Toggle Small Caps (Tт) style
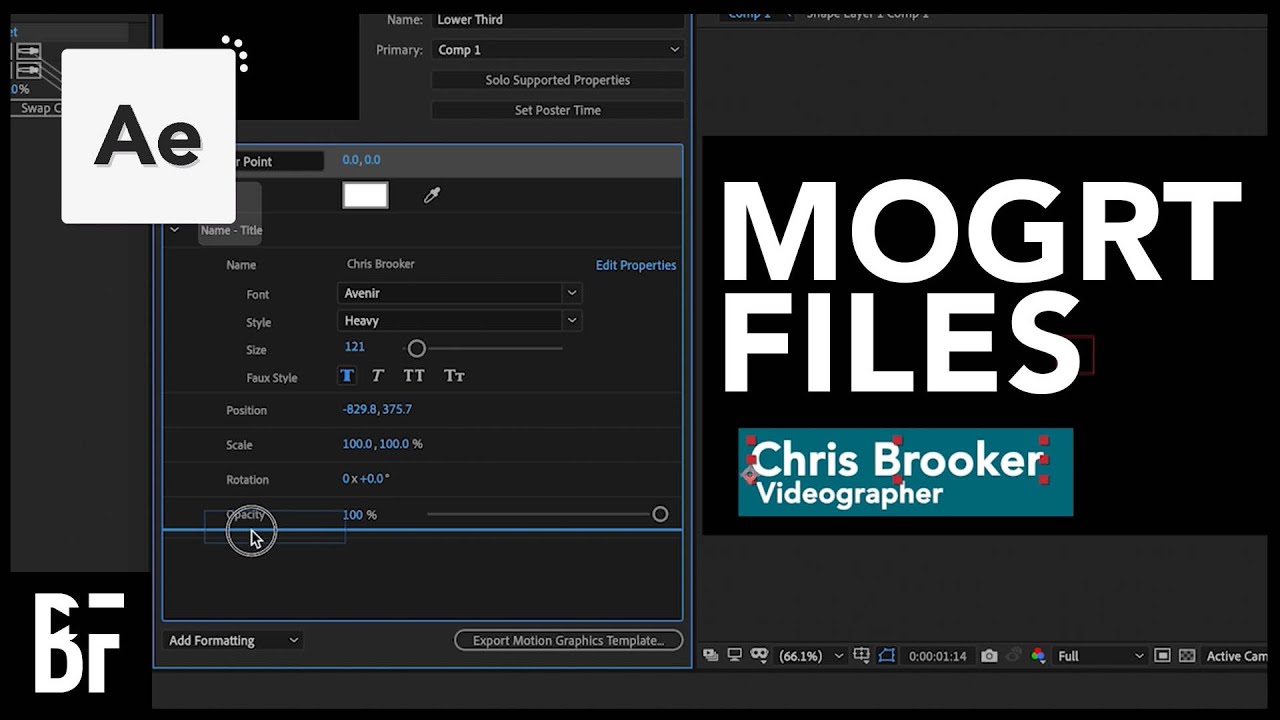Image resolution: width=1280 pixels, height=720 pixels. (454, 376)
